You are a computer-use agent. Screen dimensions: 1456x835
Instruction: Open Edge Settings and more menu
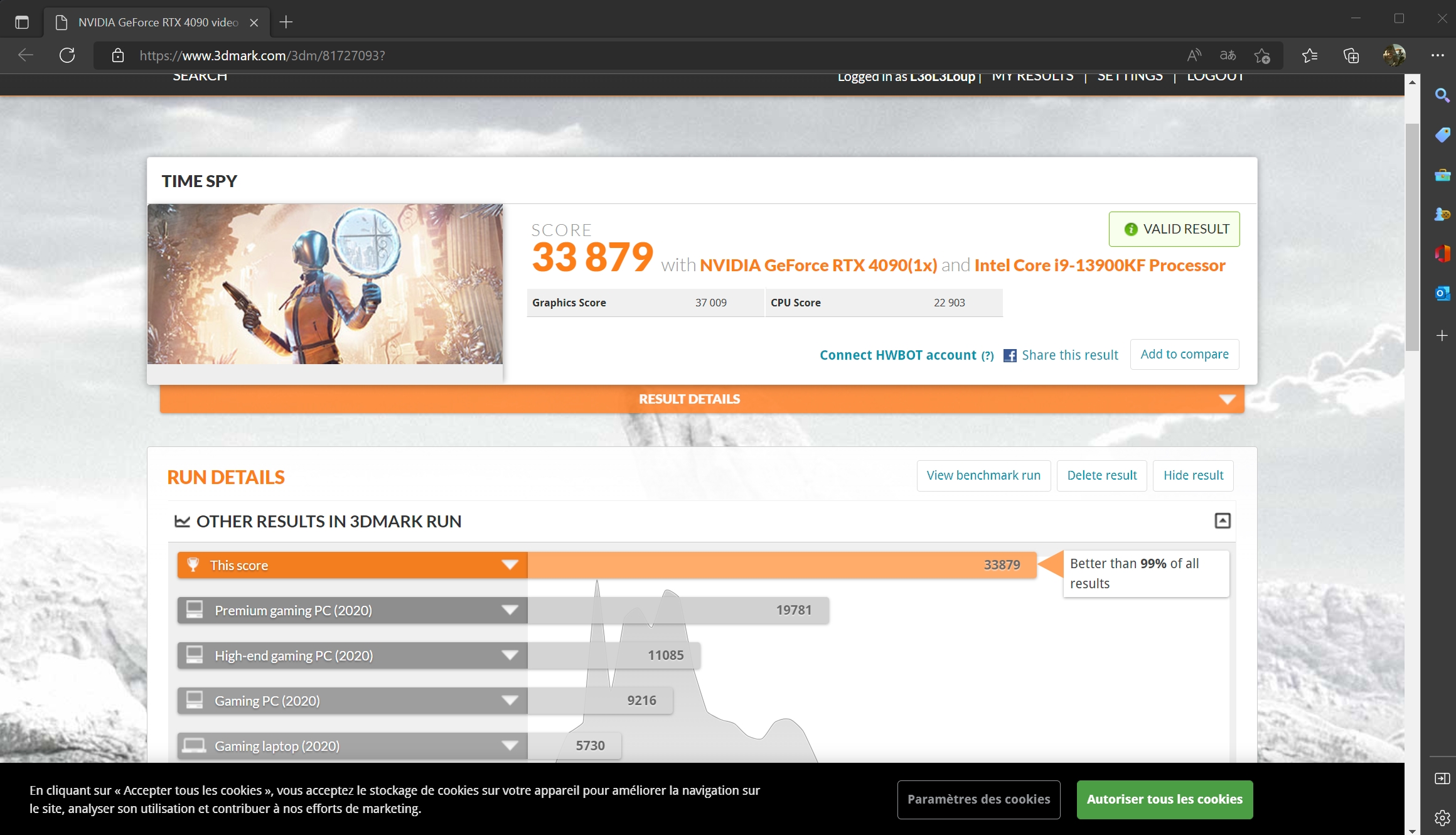[1438, 55]
